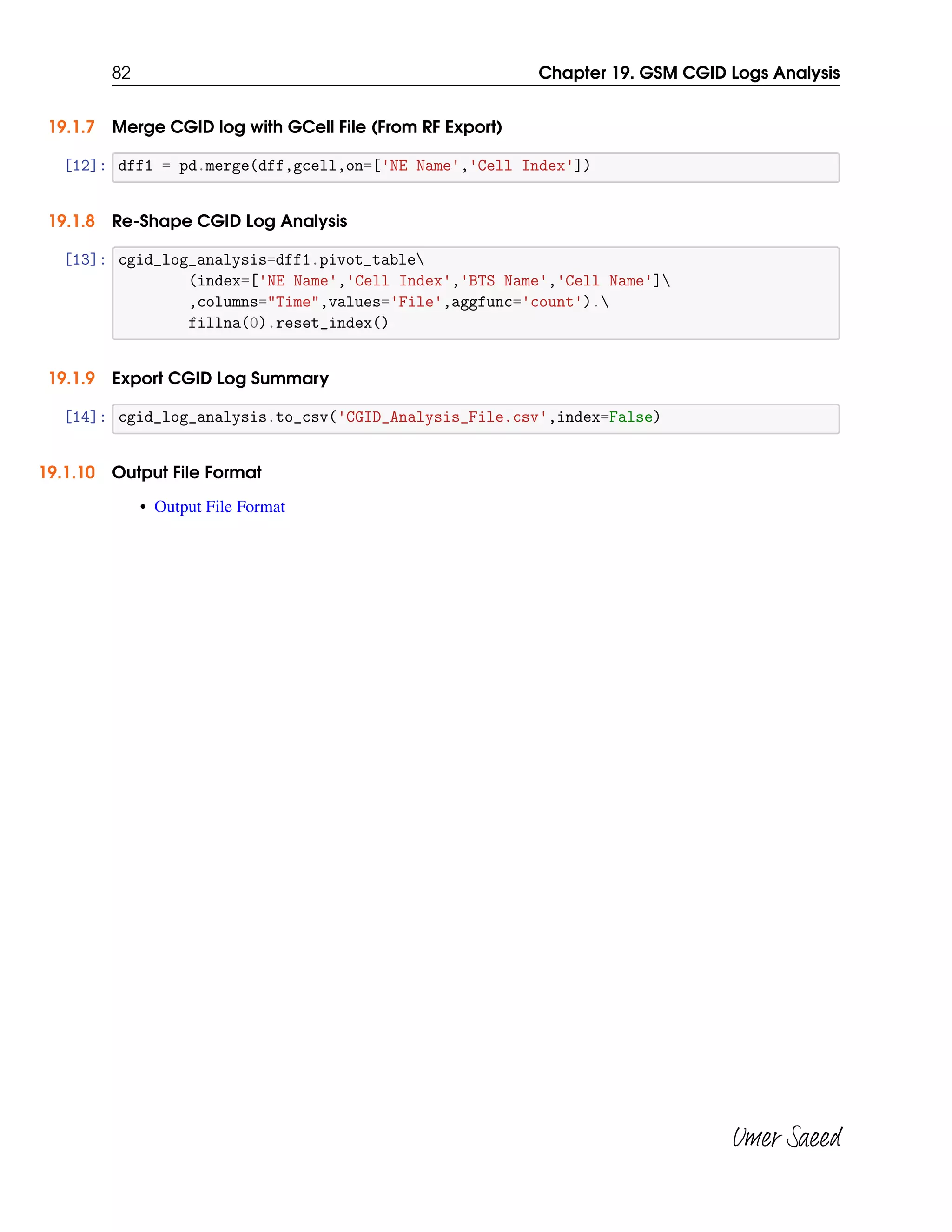Click the Umer Saeed signature text
This screenshot has height=1232, width=952.
tap(787, 1137)
